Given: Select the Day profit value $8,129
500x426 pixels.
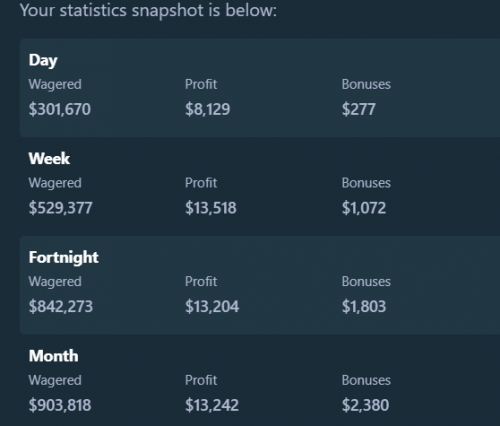Looking at the screenshot, I should (x=208, y=109).
